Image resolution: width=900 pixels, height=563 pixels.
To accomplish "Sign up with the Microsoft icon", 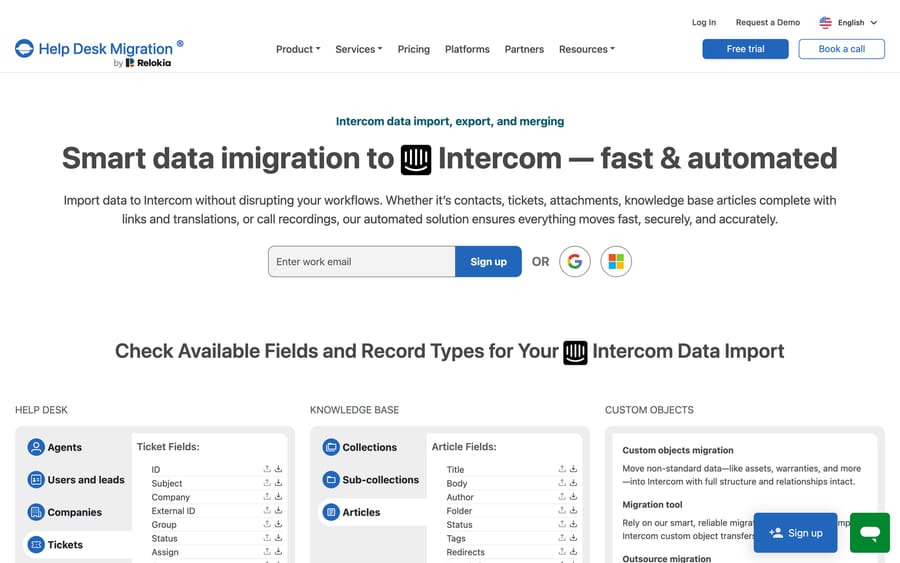I will tap(616, 262).
